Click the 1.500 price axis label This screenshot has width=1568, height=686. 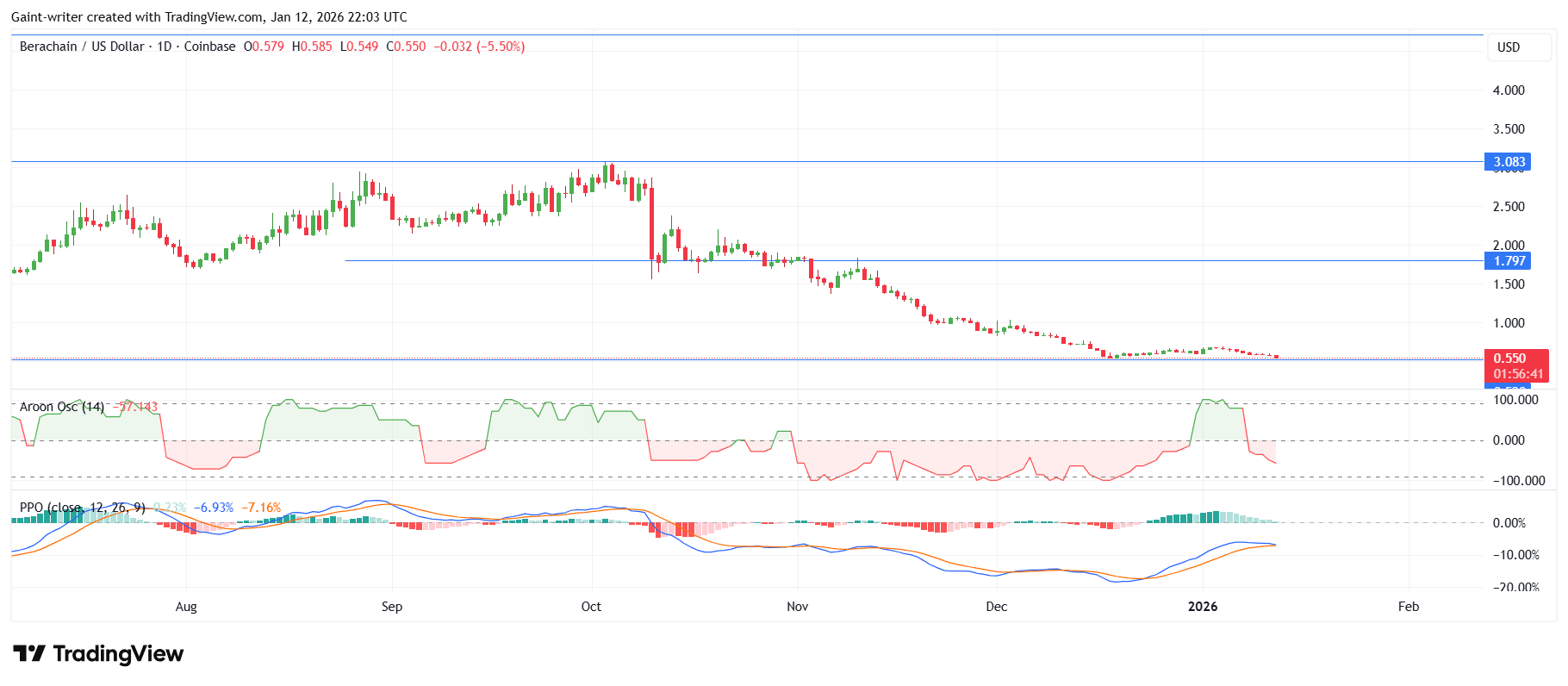[1509, 284]
